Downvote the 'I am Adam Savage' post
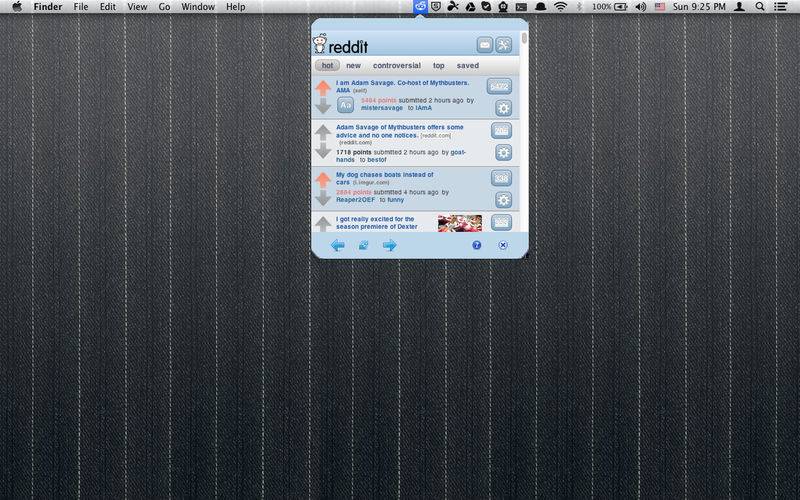This screenshot has width=800, height=500. [x=322, y=106]
